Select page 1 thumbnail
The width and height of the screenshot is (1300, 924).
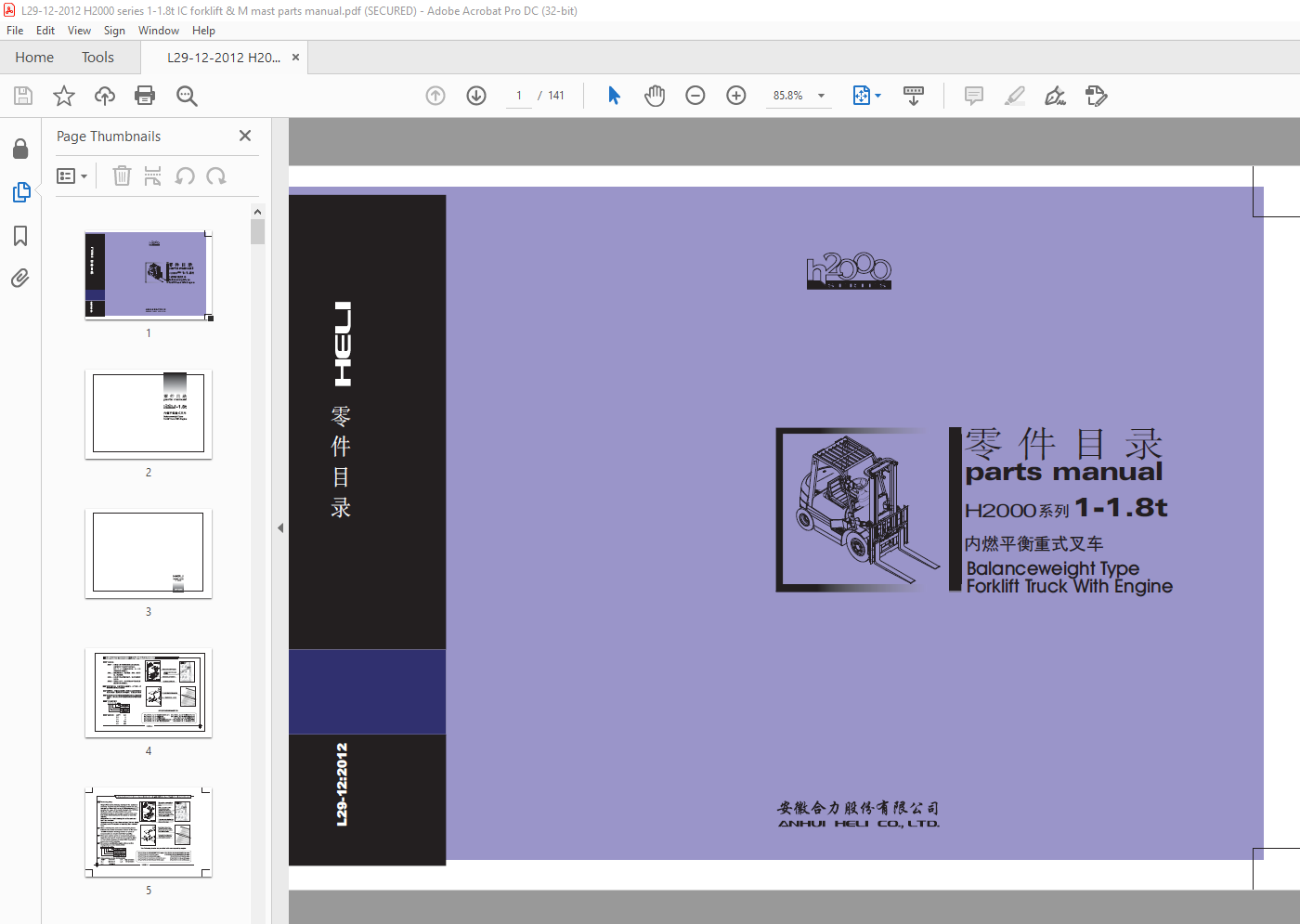click(149, 276)
